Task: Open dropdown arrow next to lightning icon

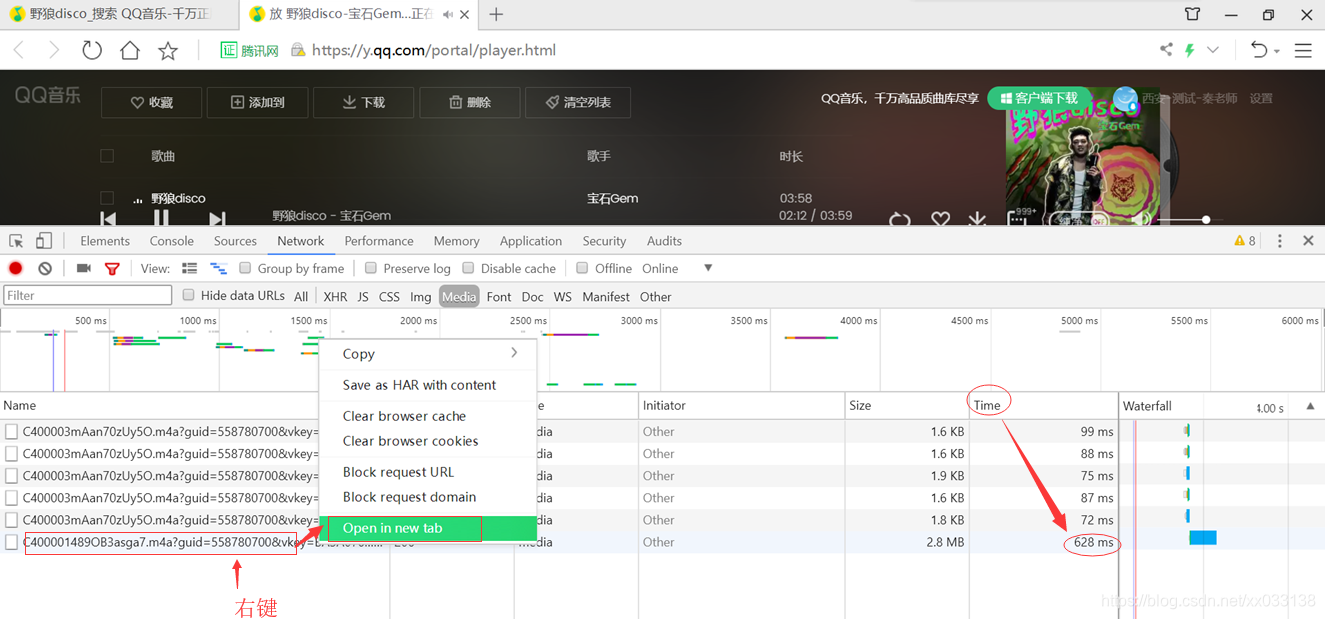Action: (x=1213, y=50)
